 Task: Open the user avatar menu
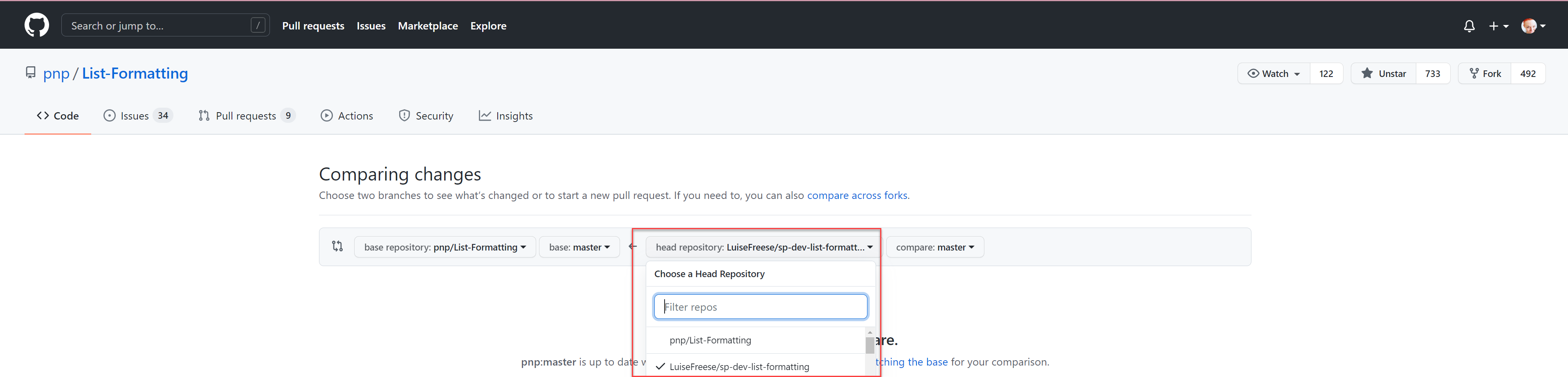(1533, 25)
